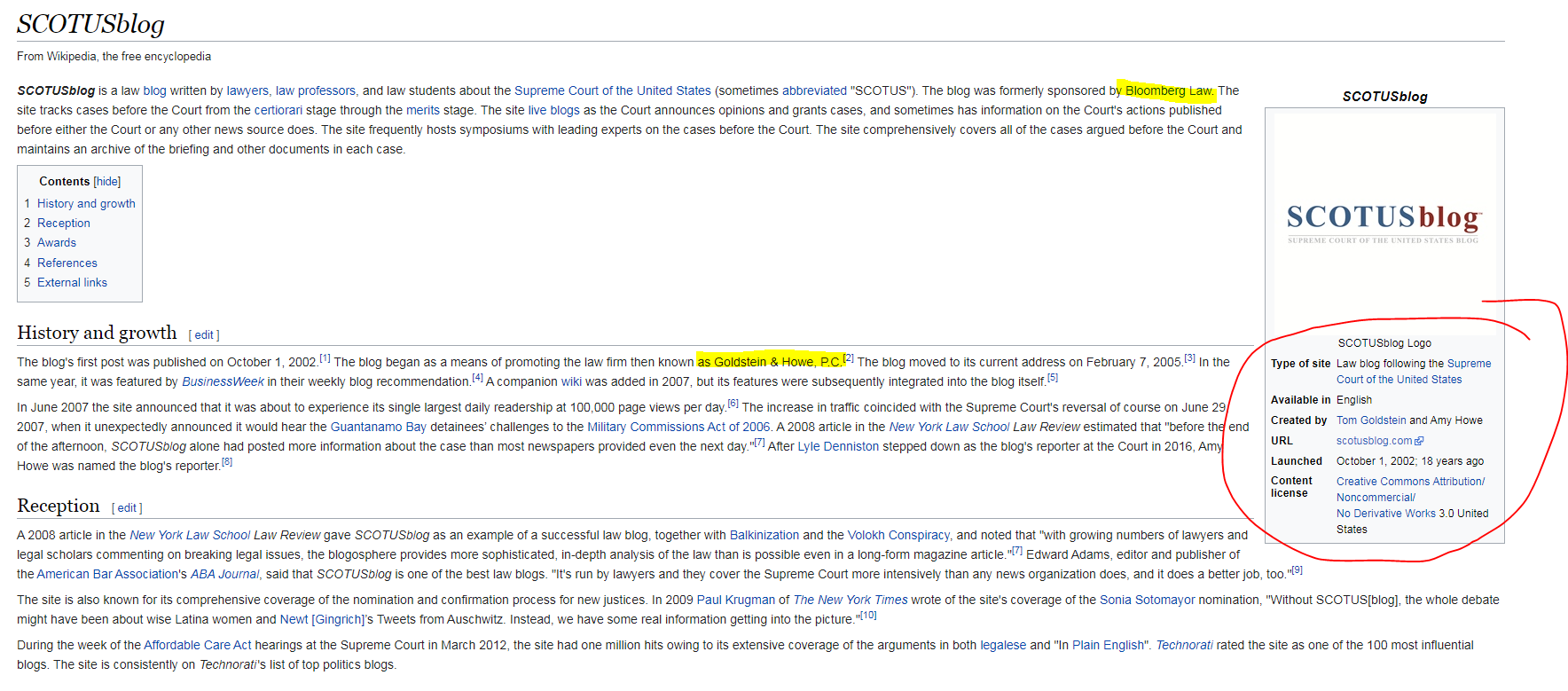Click the SCOTUSblog page title heading

point(90,24)
